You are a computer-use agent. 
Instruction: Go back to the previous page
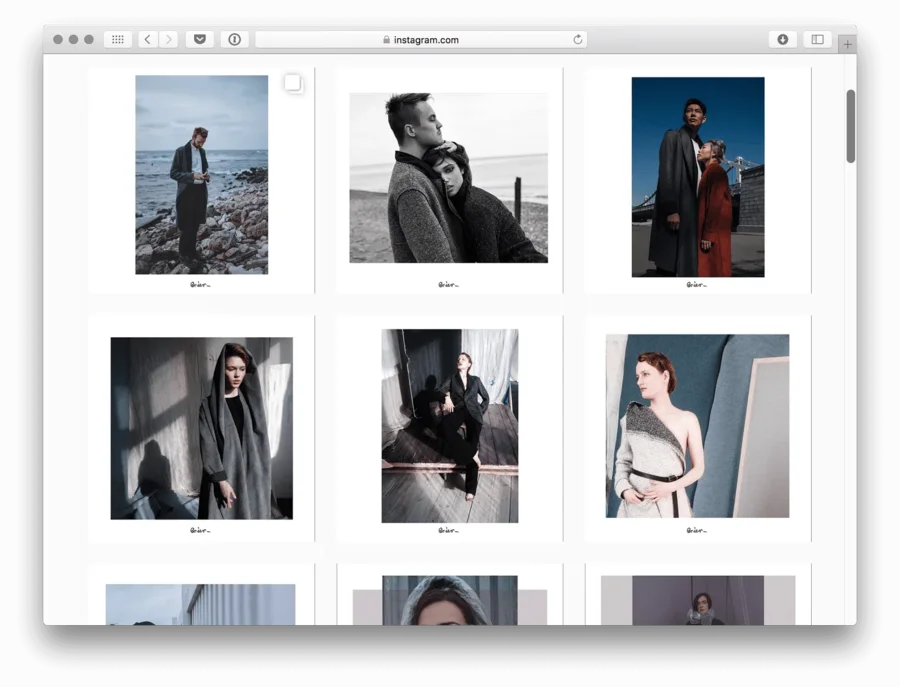(147, 40)
